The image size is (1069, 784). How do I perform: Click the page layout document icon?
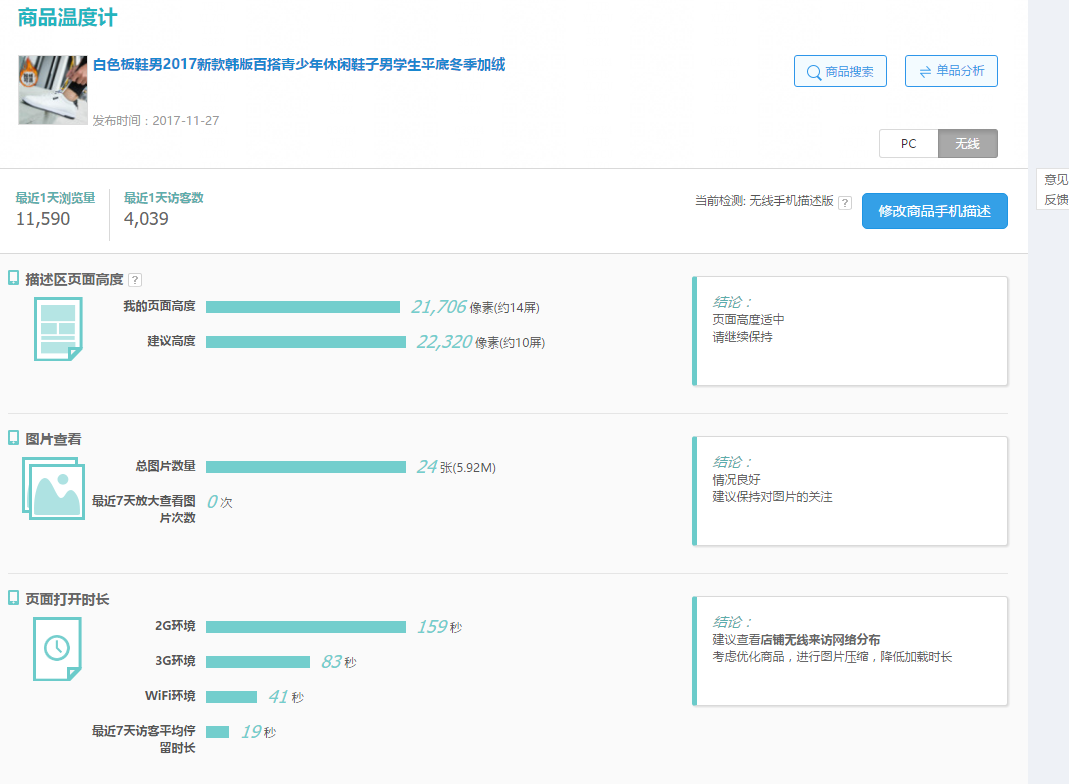tap(58, 329)
